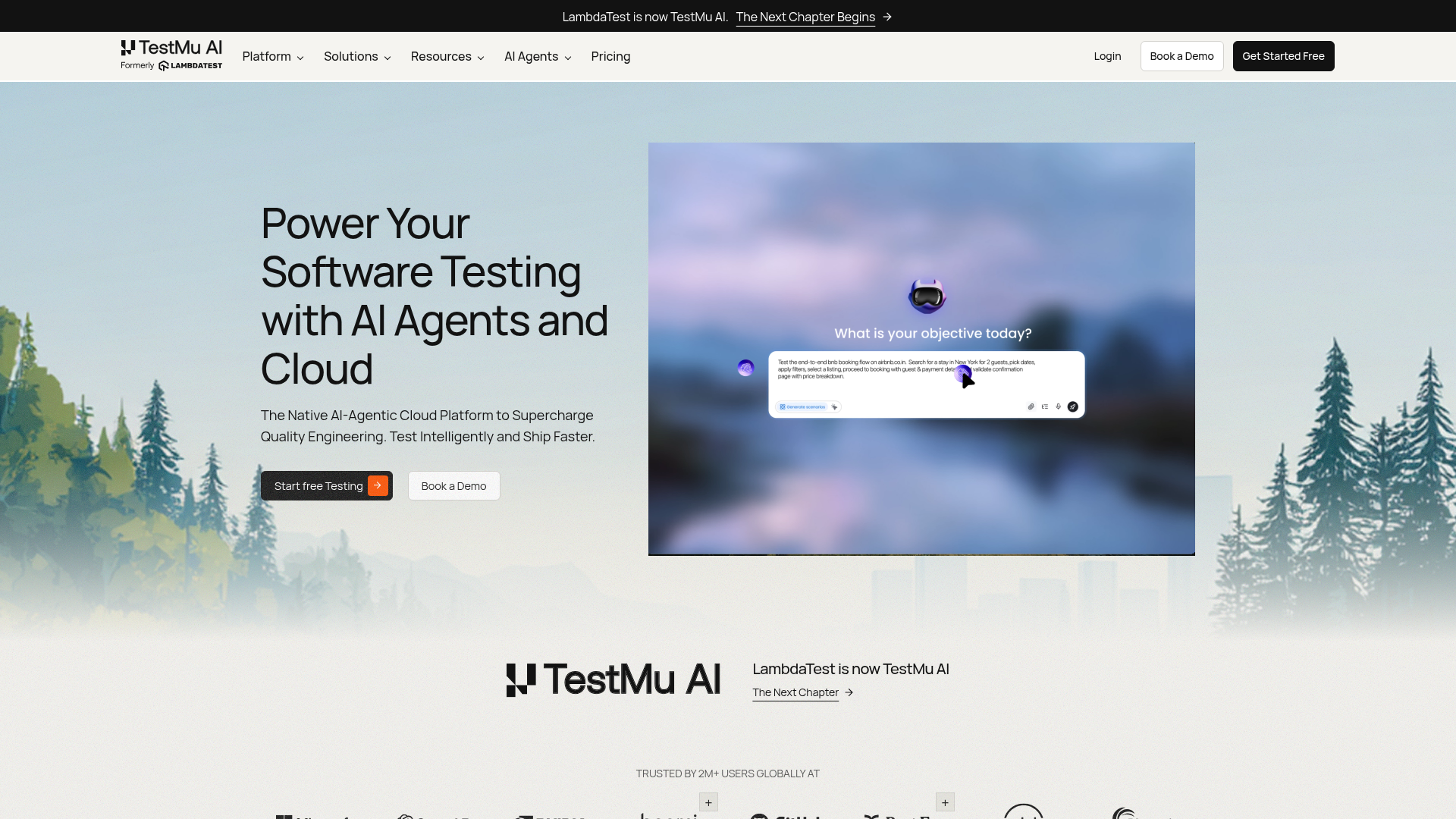Image resolution: width=1456 pixels, height=819 pixels.
Task: Expand the Platform dropdown menu
Action: pos(273,57)
